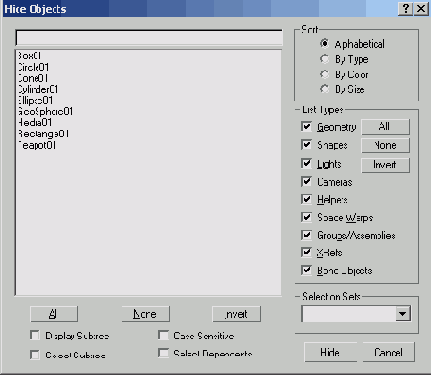The width and height of the screenshot is (431, 375).
Task: Click the None button in List Types
Action: [385, 146]
